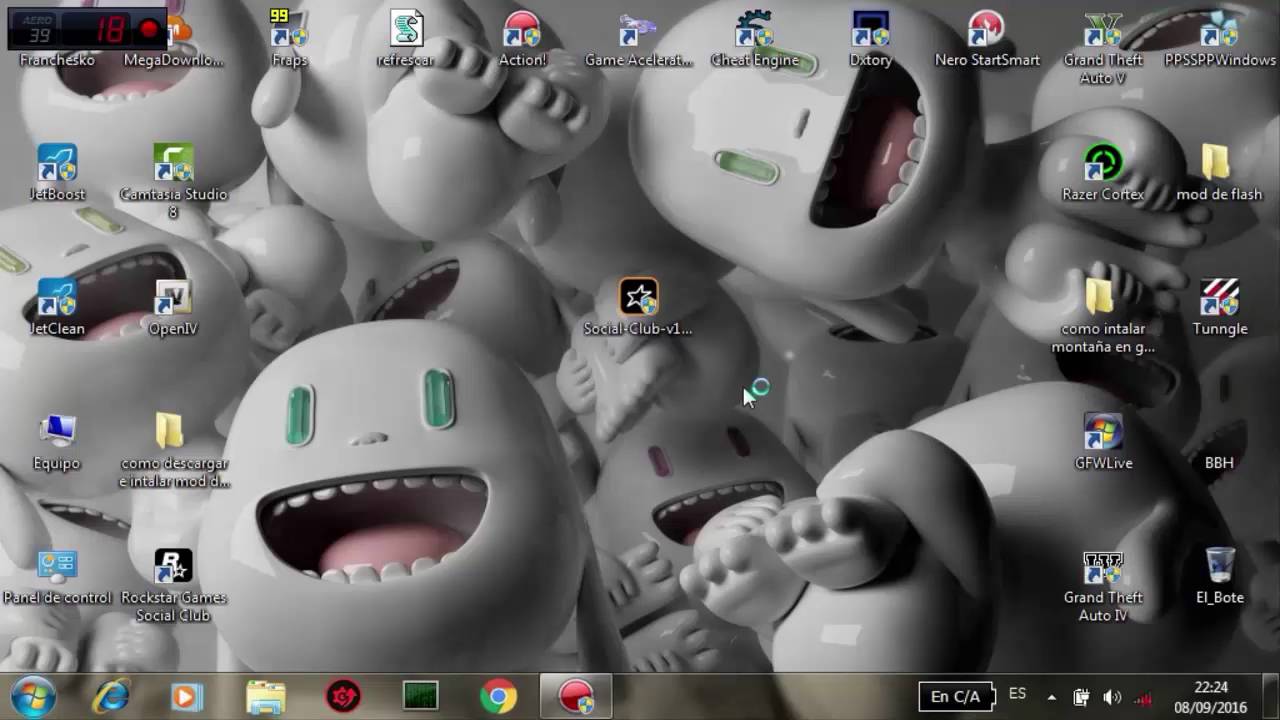
Task: Open the Cheat Engine shortcut
Action: coord(755,38)
